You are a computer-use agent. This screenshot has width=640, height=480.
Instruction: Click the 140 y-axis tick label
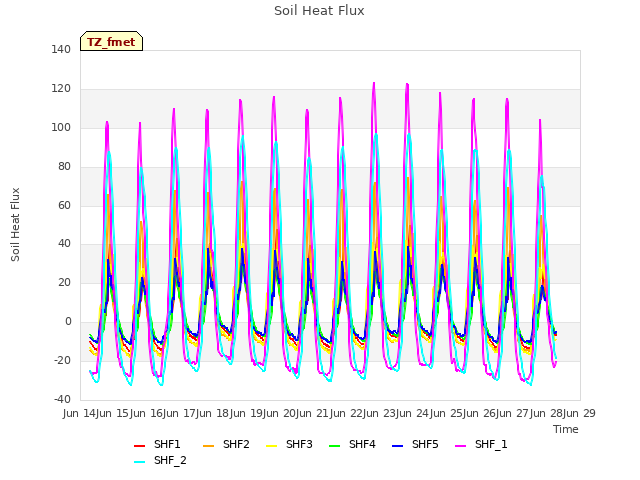[x=61, y=50]
